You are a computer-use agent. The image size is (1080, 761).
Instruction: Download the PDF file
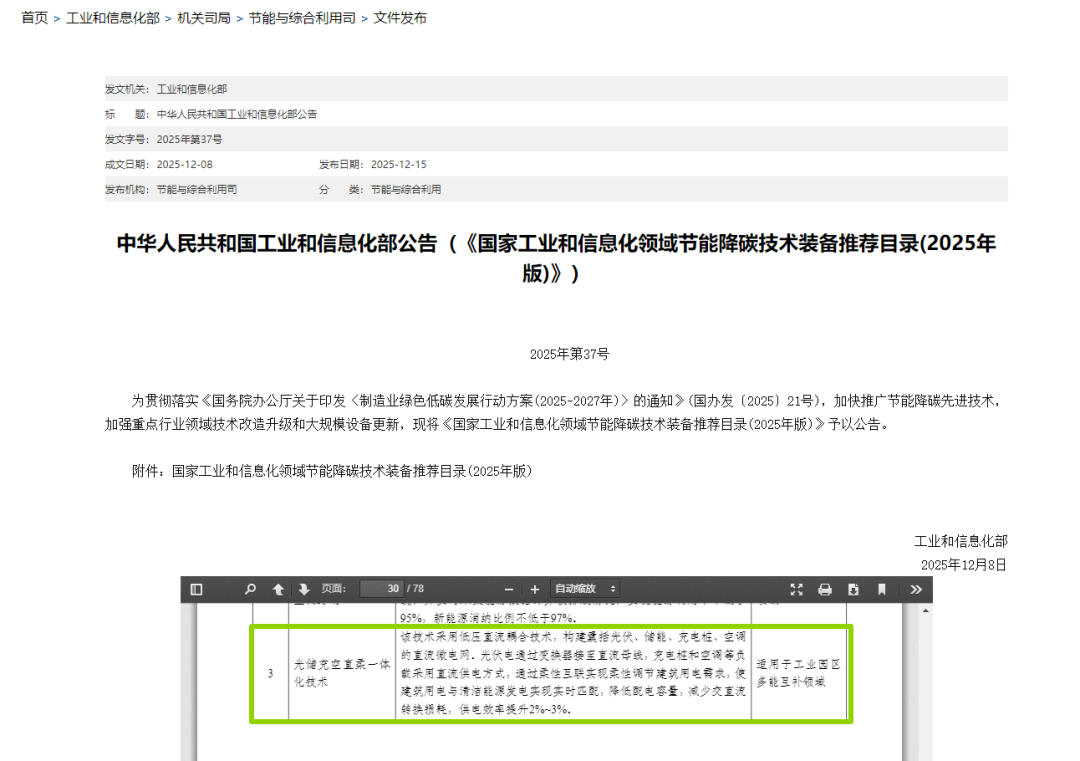[x=853, y=589]
